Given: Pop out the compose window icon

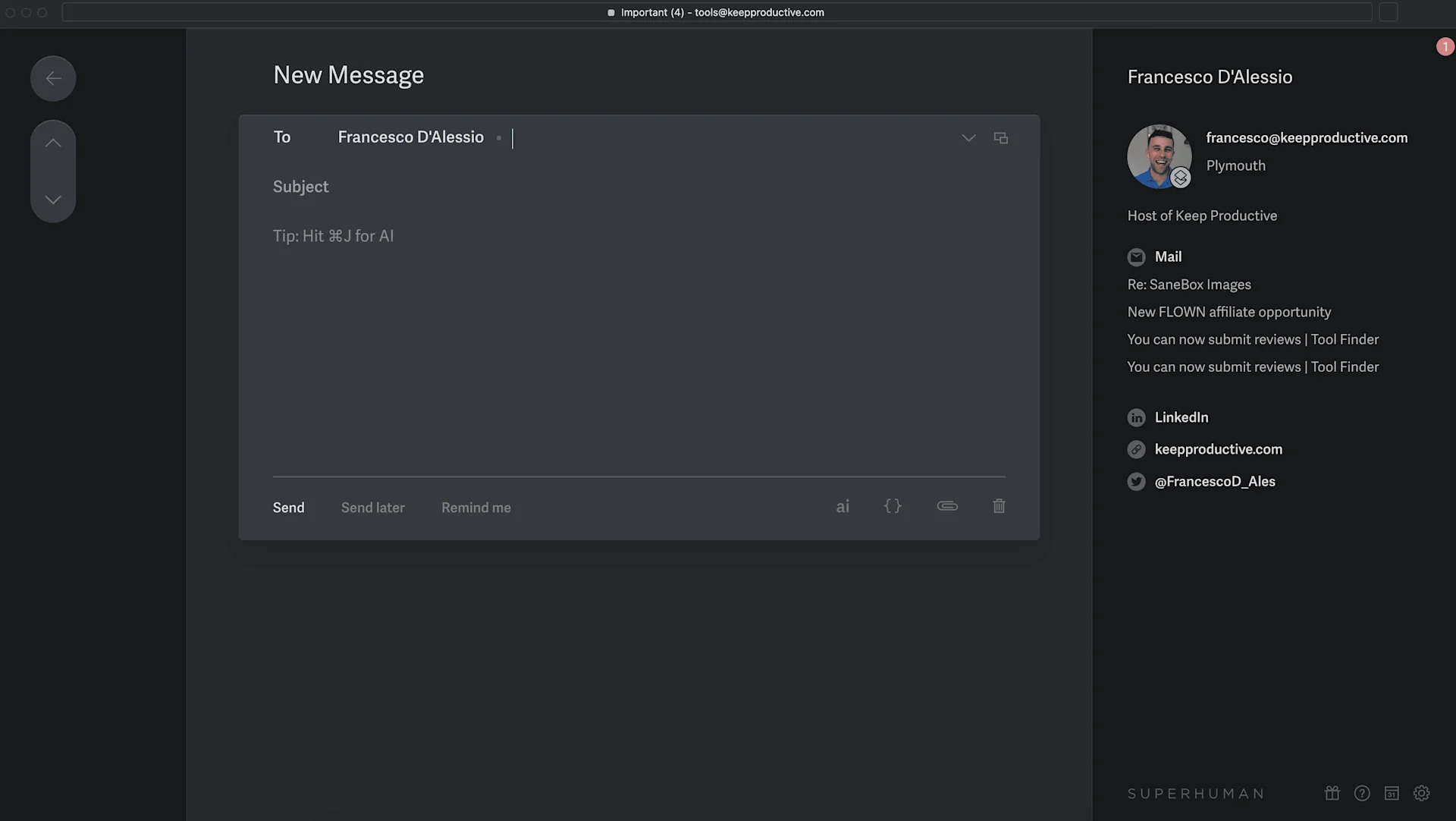Looking at the screenshot, I should (1001, 138).
